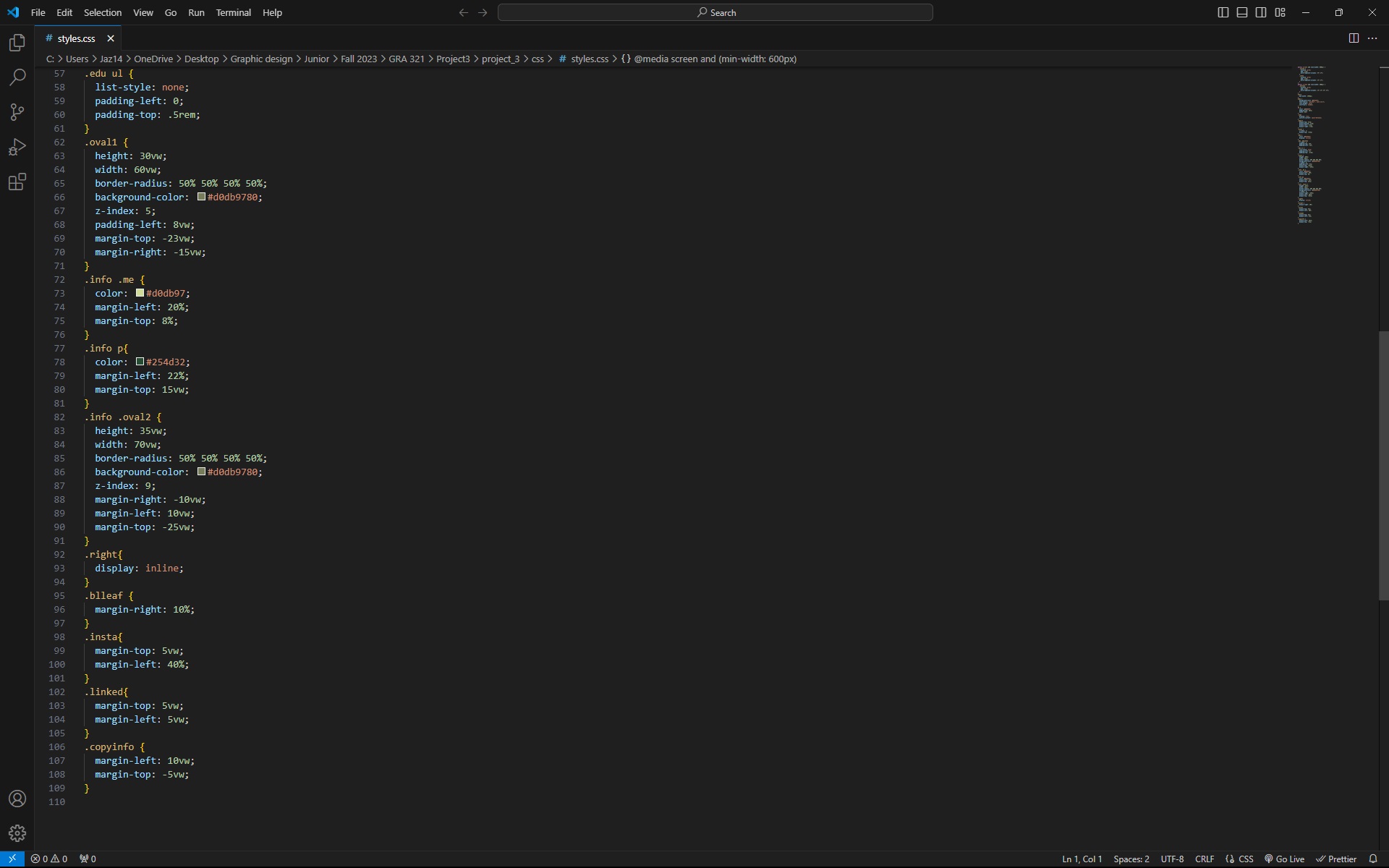Click the #254d32 color swatch
This screenshot has height=868, width=1389.
click(140, 362)
